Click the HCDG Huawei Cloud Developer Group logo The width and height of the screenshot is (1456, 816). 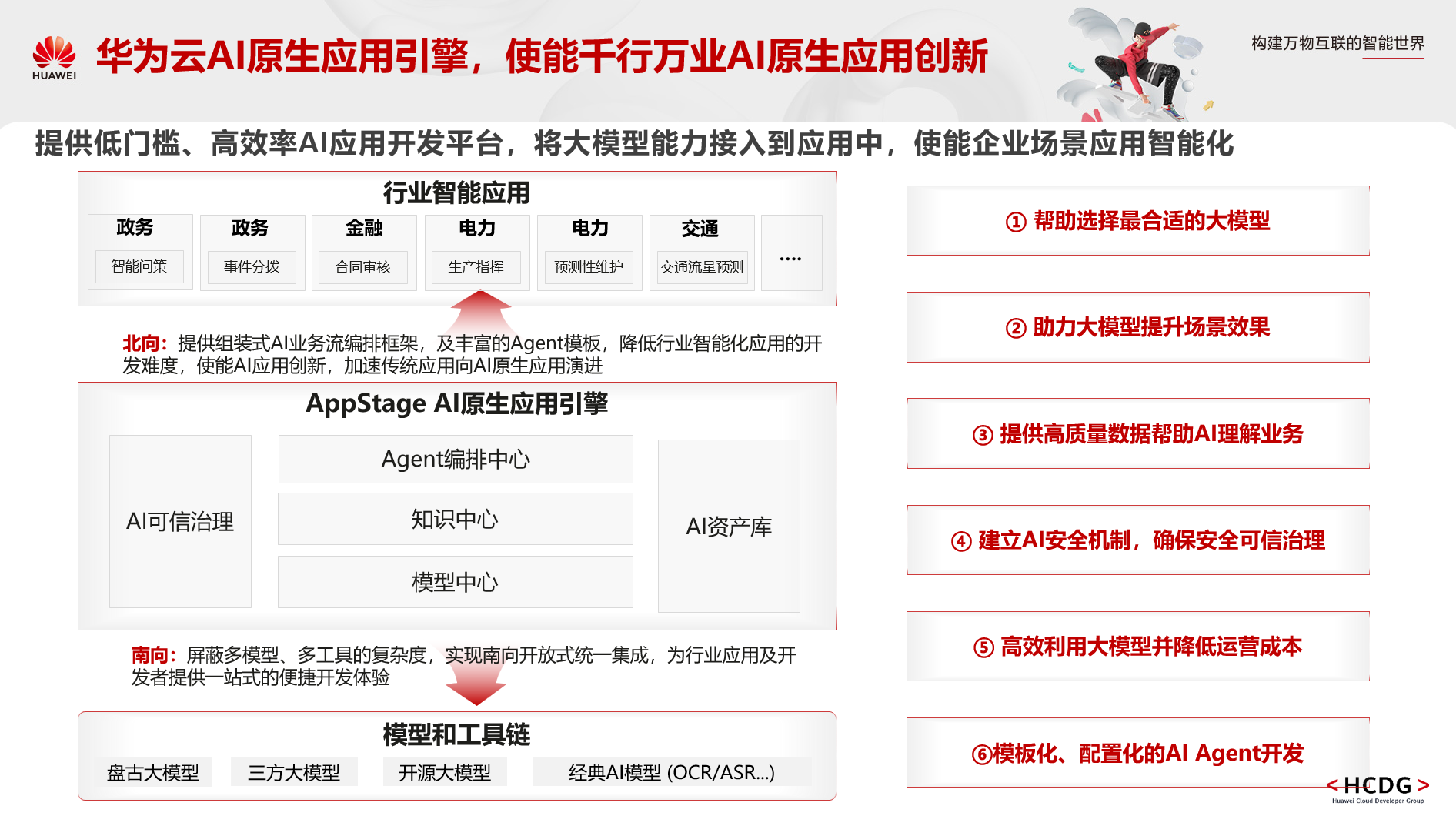1378,789
